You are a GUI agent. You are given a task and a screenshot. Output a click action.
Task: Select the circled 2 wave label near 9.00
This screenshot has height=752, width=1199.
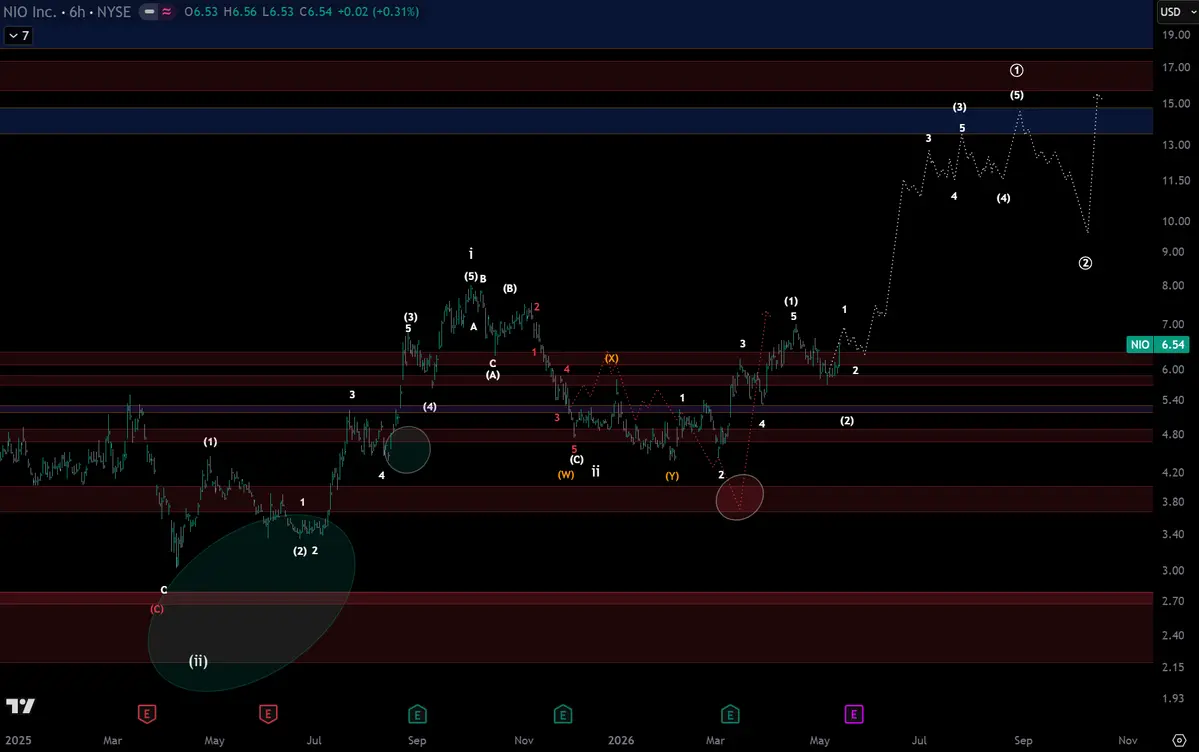point(1085,263)
